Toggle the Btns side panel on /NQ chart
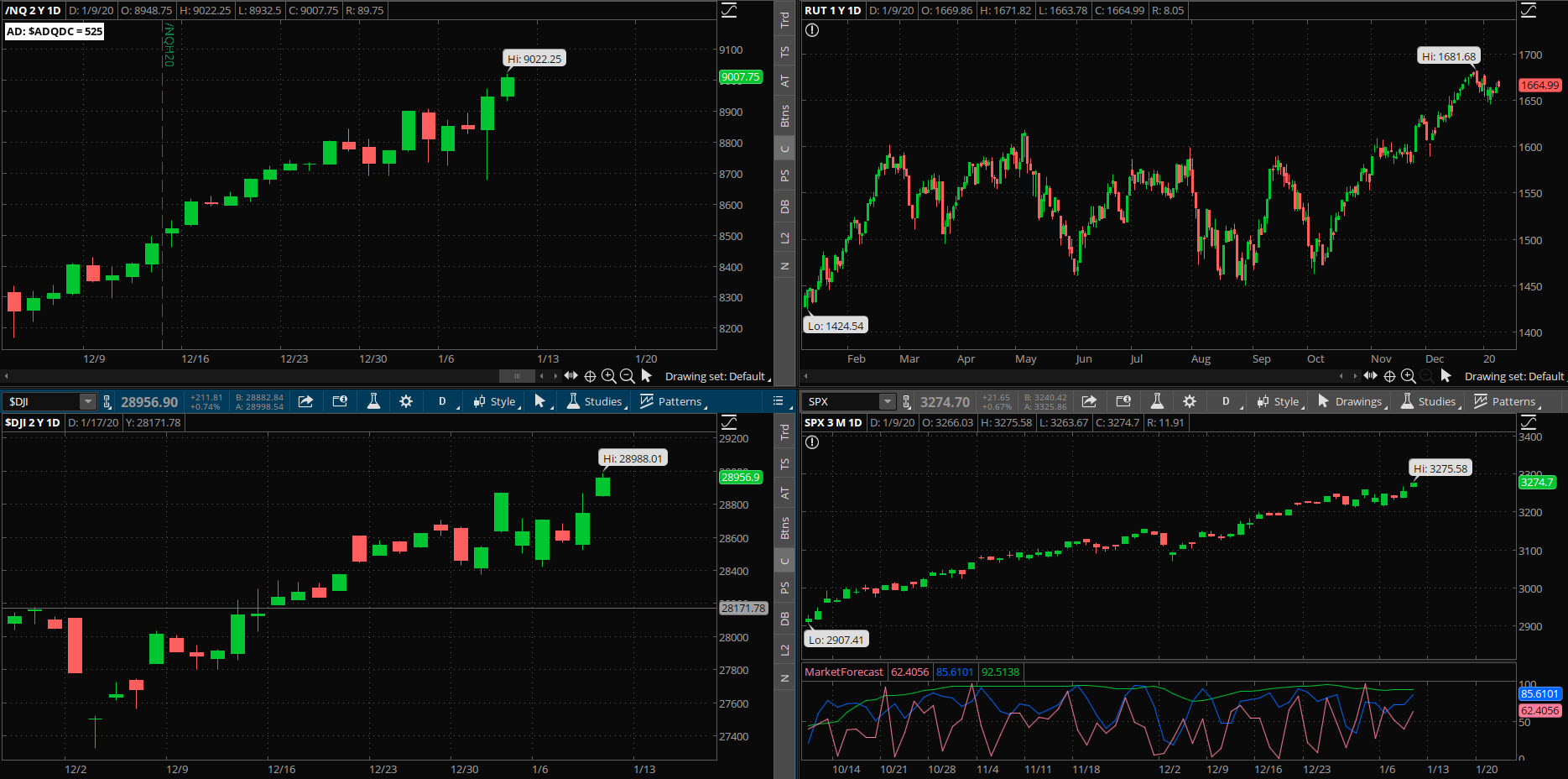 (784, 115)
